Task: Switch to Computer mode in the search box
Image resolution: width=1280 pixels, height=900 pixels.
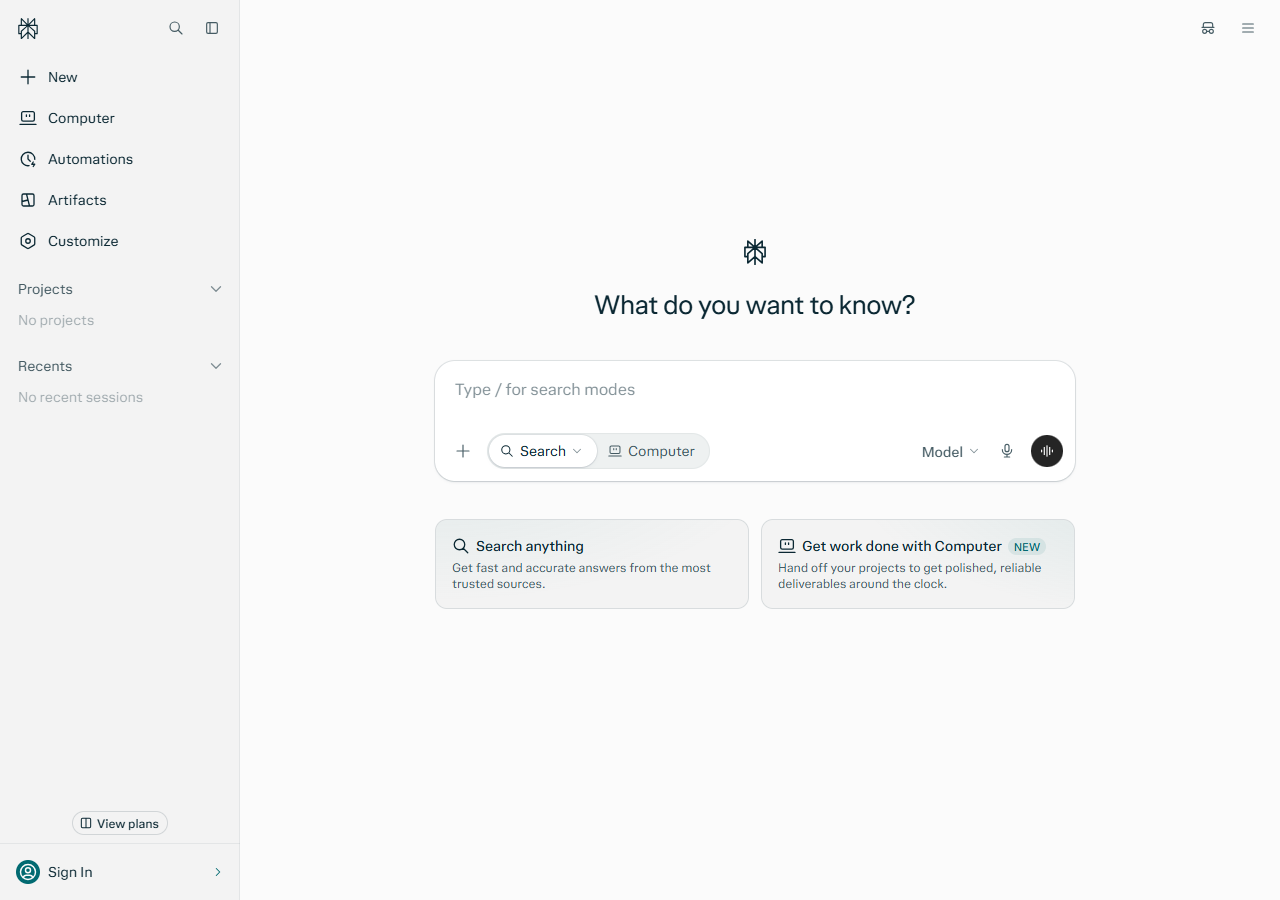Action: (652, 451)
